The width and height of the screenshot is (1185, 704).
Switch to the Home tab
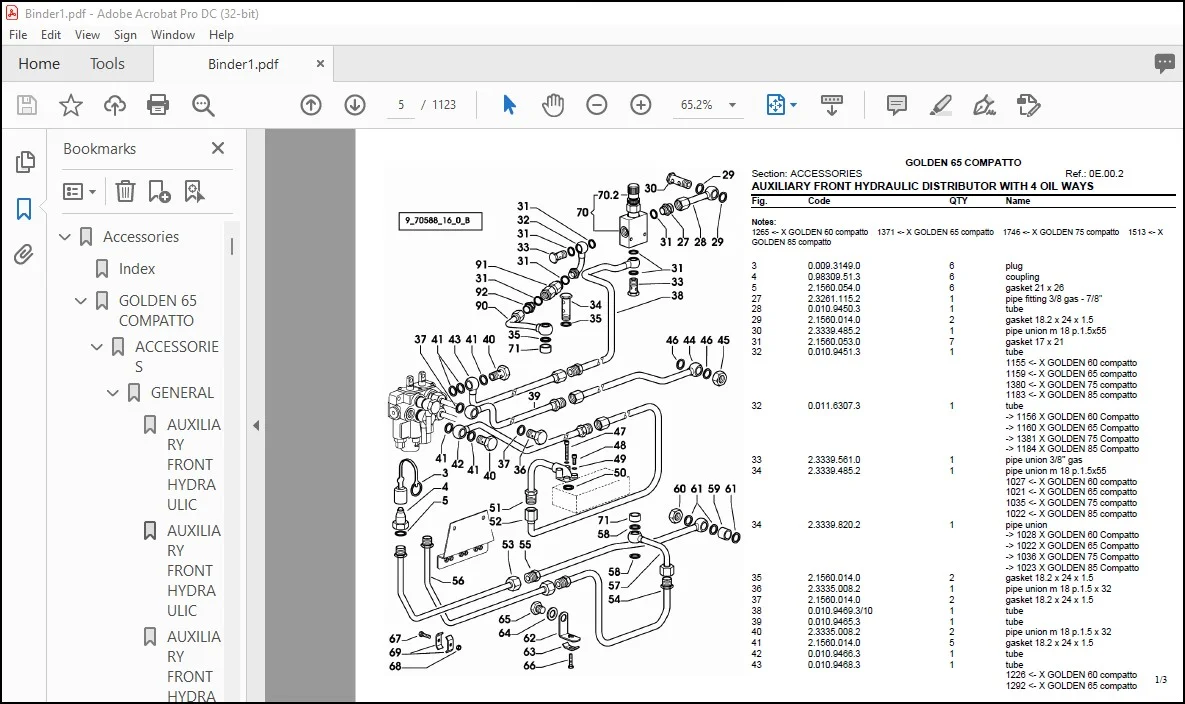pyautogui.click(x=39, y=64)
